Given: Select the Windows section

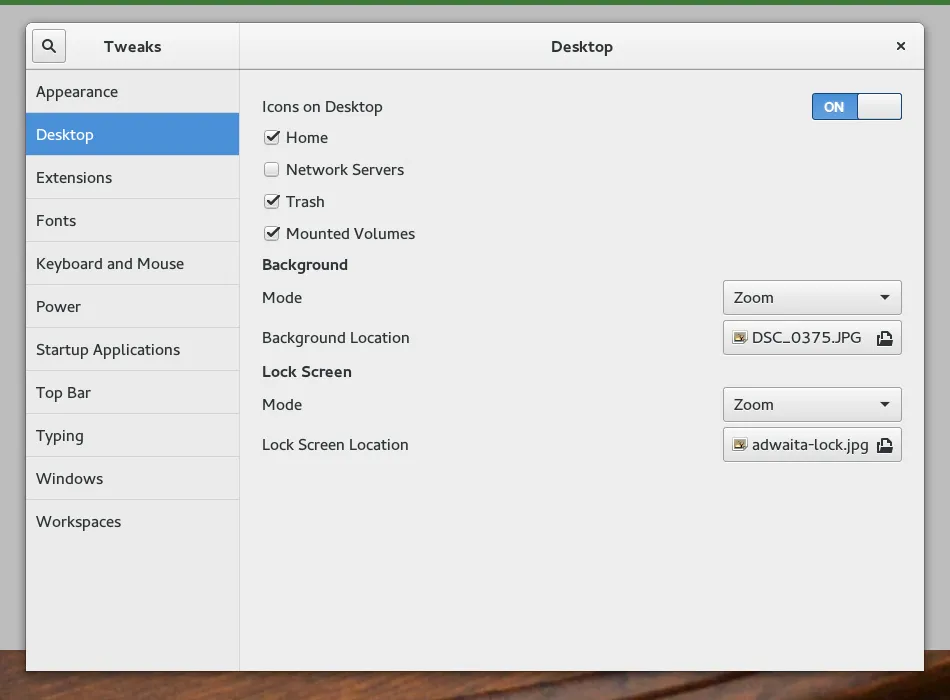Looking at the screenshot, I should click(x=133, y=479).
